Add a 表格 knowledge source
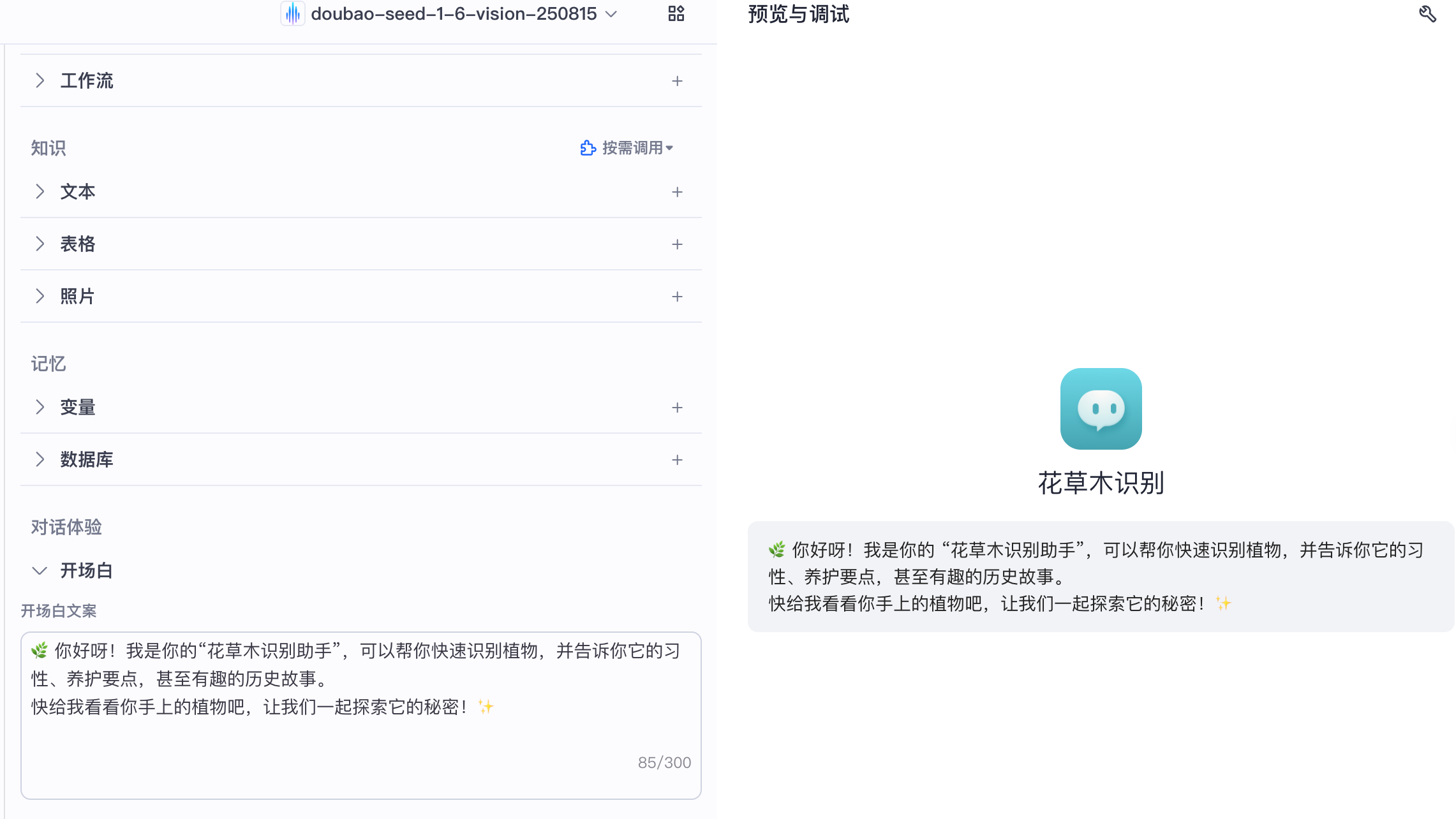 (677, 244)
